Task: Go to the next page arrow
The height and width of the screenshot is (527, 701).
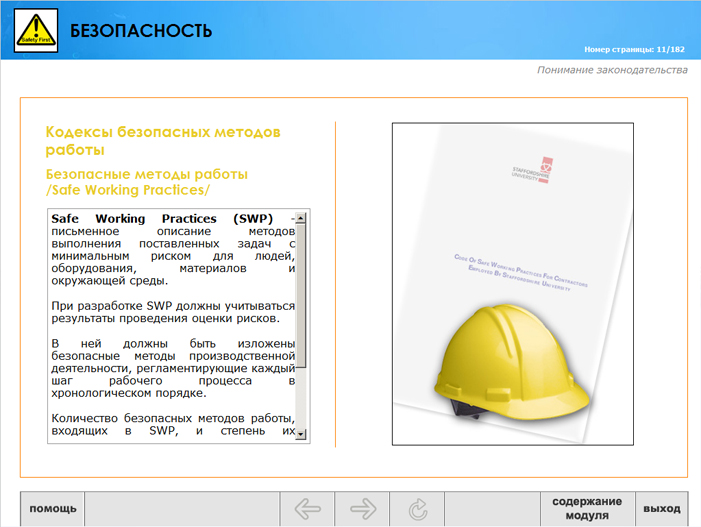Action: pos(362,509)
